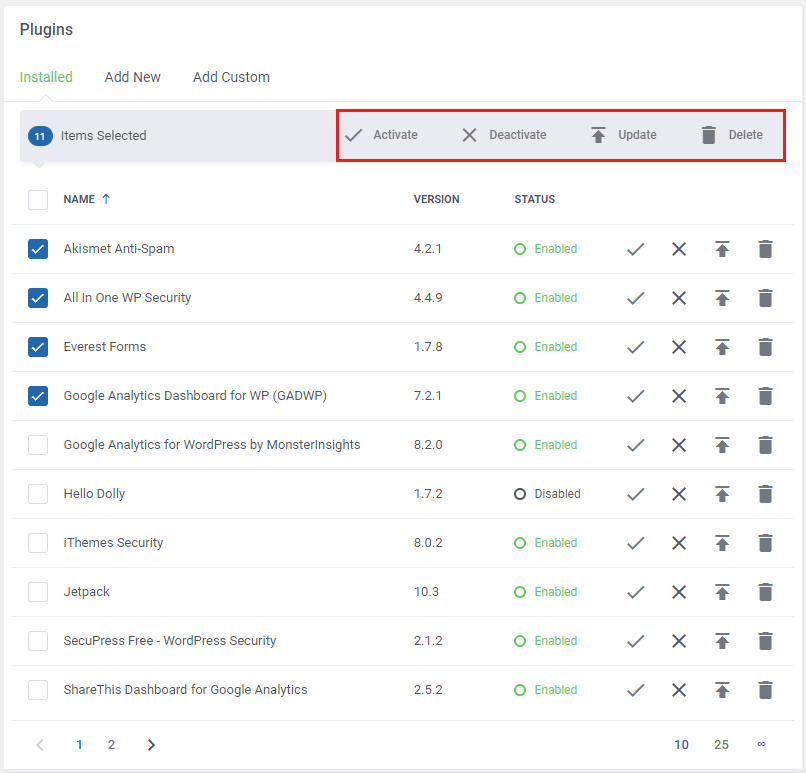
Task: Delete SecuPress Free plugin trash icon
Action: pyautogui.click(x=765, y=641)
